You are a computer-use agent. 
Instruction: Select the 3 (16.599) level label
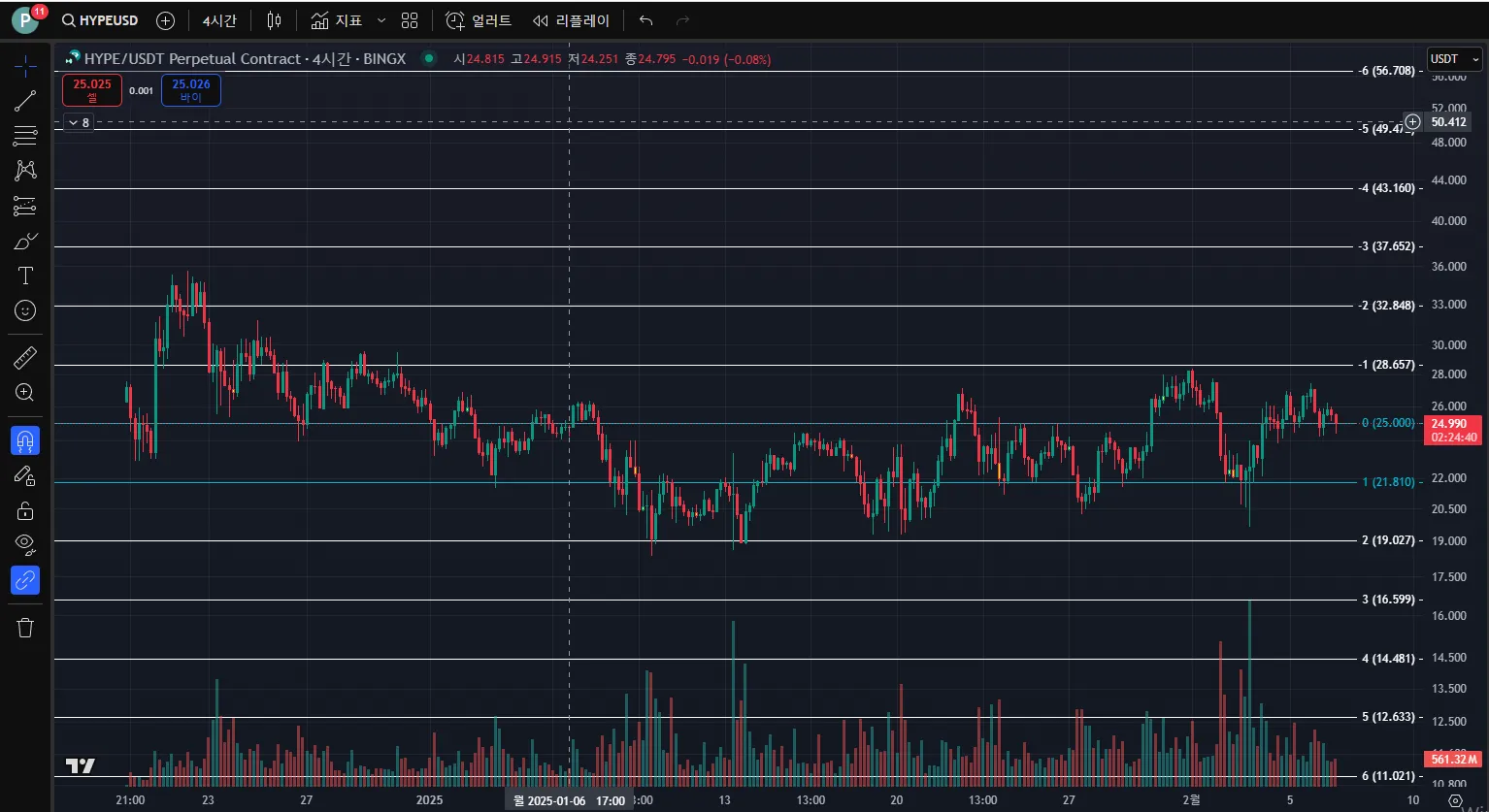pyautogui.click(x=1388, y=600)
